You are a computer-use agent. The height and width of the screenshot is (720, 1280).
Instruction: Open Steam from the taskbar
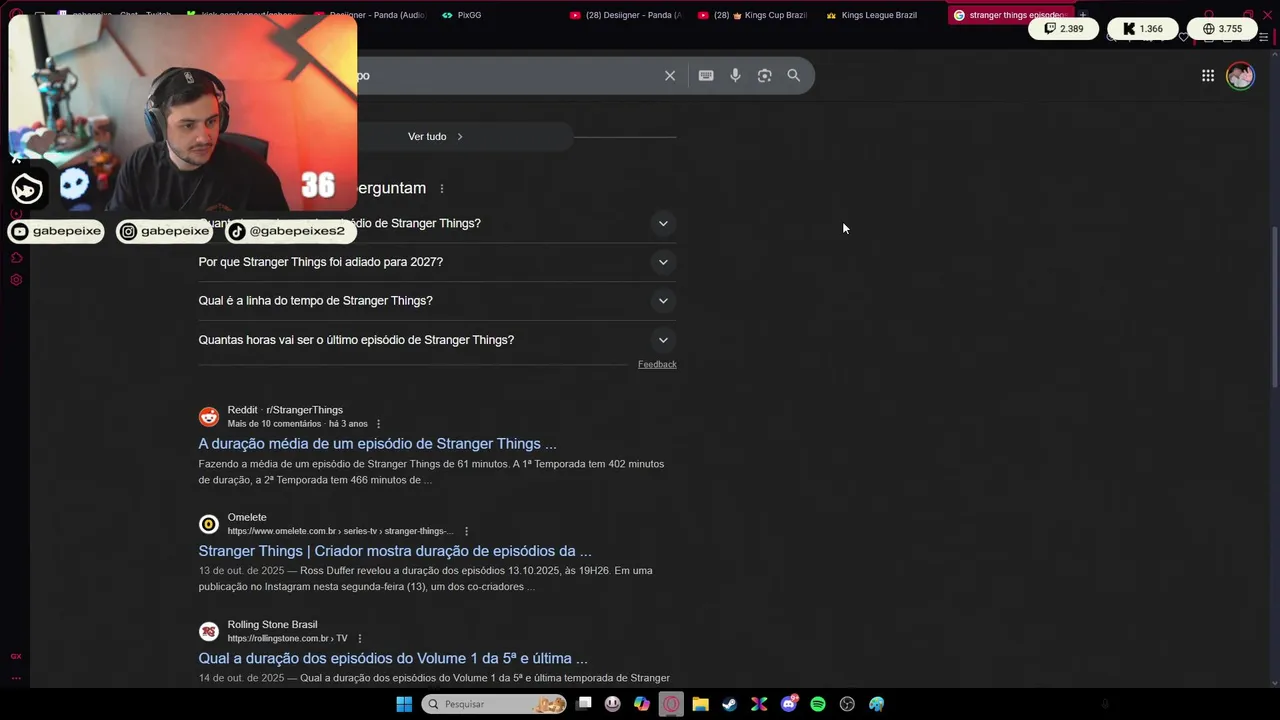point(730,704)
